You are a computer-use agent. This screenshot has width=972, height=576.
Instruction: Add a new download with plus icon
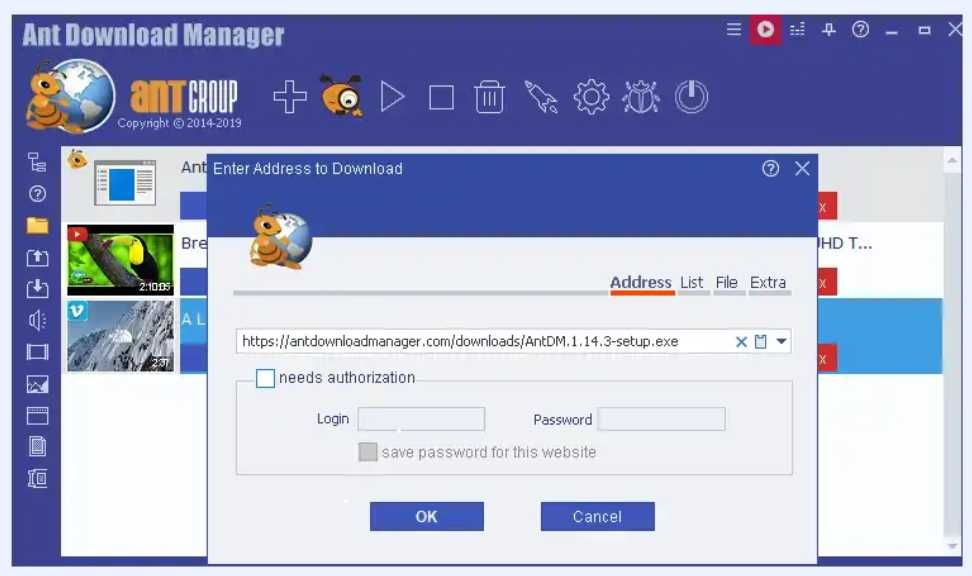[289, 97]
